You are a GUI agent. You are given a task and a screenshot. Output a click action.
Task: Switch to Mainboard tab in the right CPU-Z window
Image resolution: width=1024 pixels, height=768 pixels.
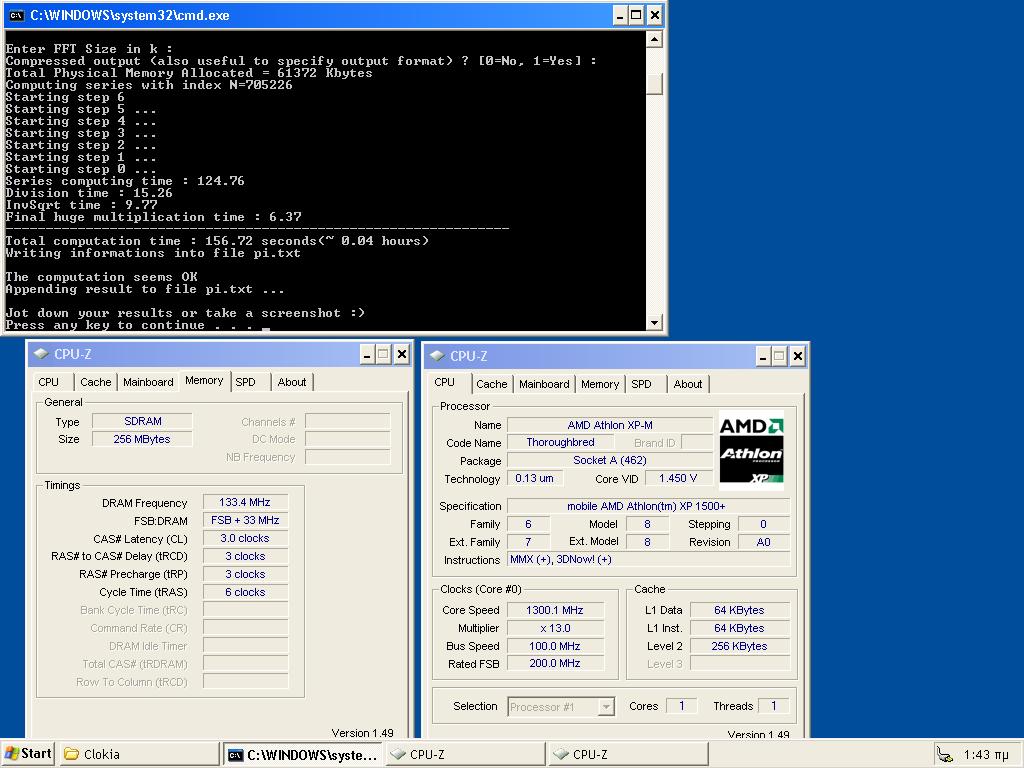click(544, 384)
